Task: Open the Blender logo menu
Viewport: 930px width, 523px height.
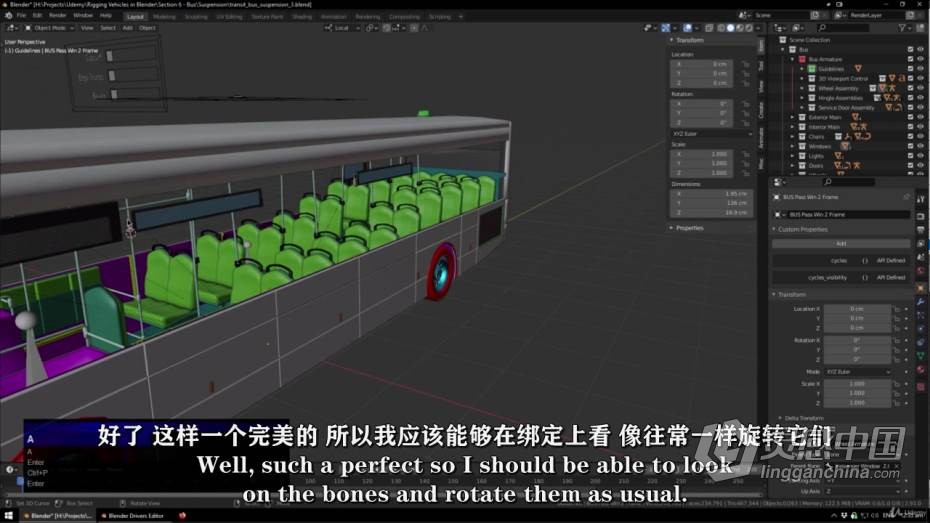Action: (x=8, y=16)
